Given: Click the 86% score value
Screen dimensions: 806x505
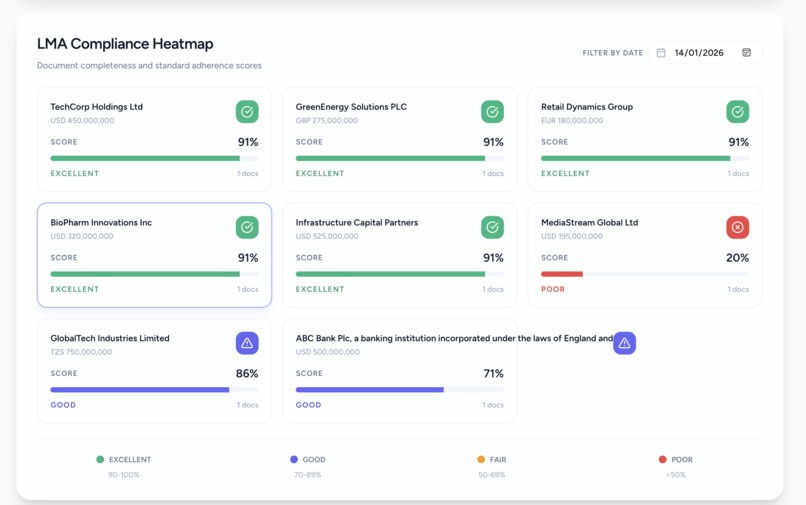Looking at the screenshot, I should pos(247,373).
